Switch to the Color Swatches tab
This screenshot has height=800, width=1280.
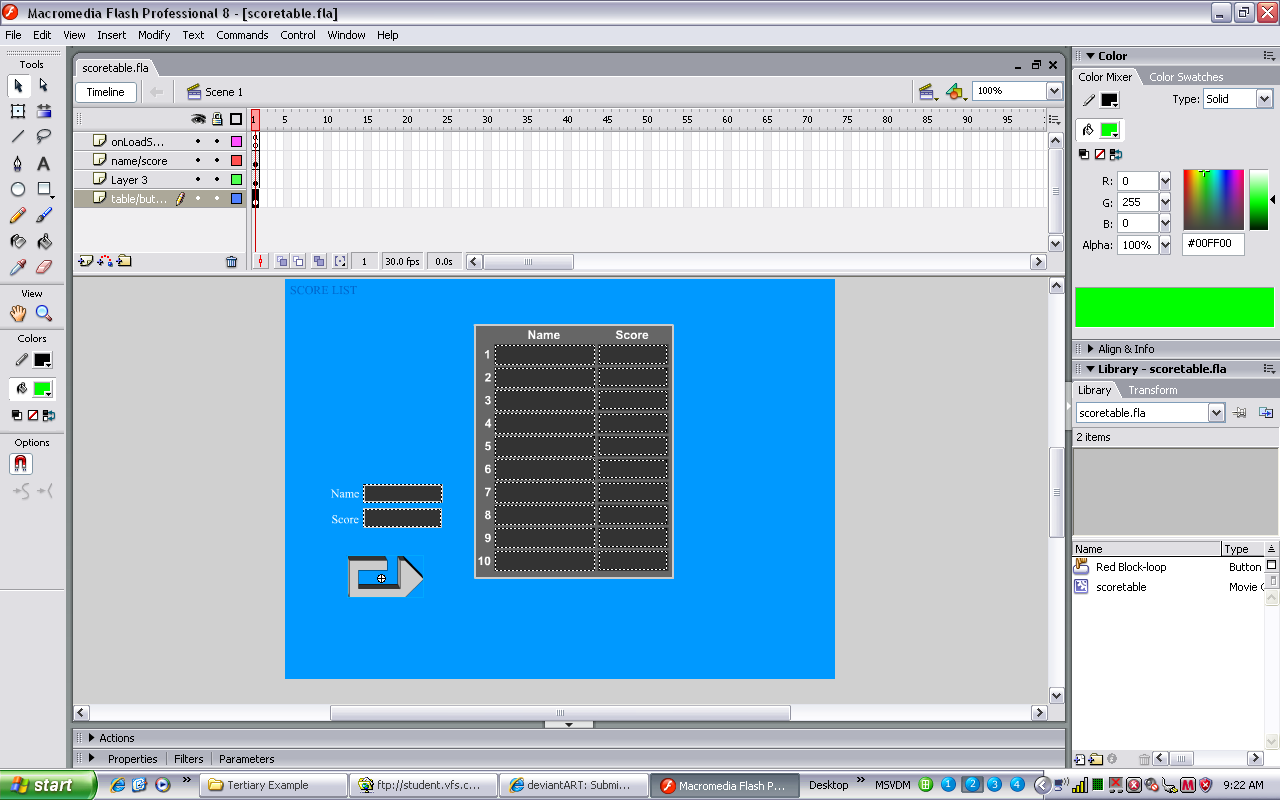coord(1185,77)
